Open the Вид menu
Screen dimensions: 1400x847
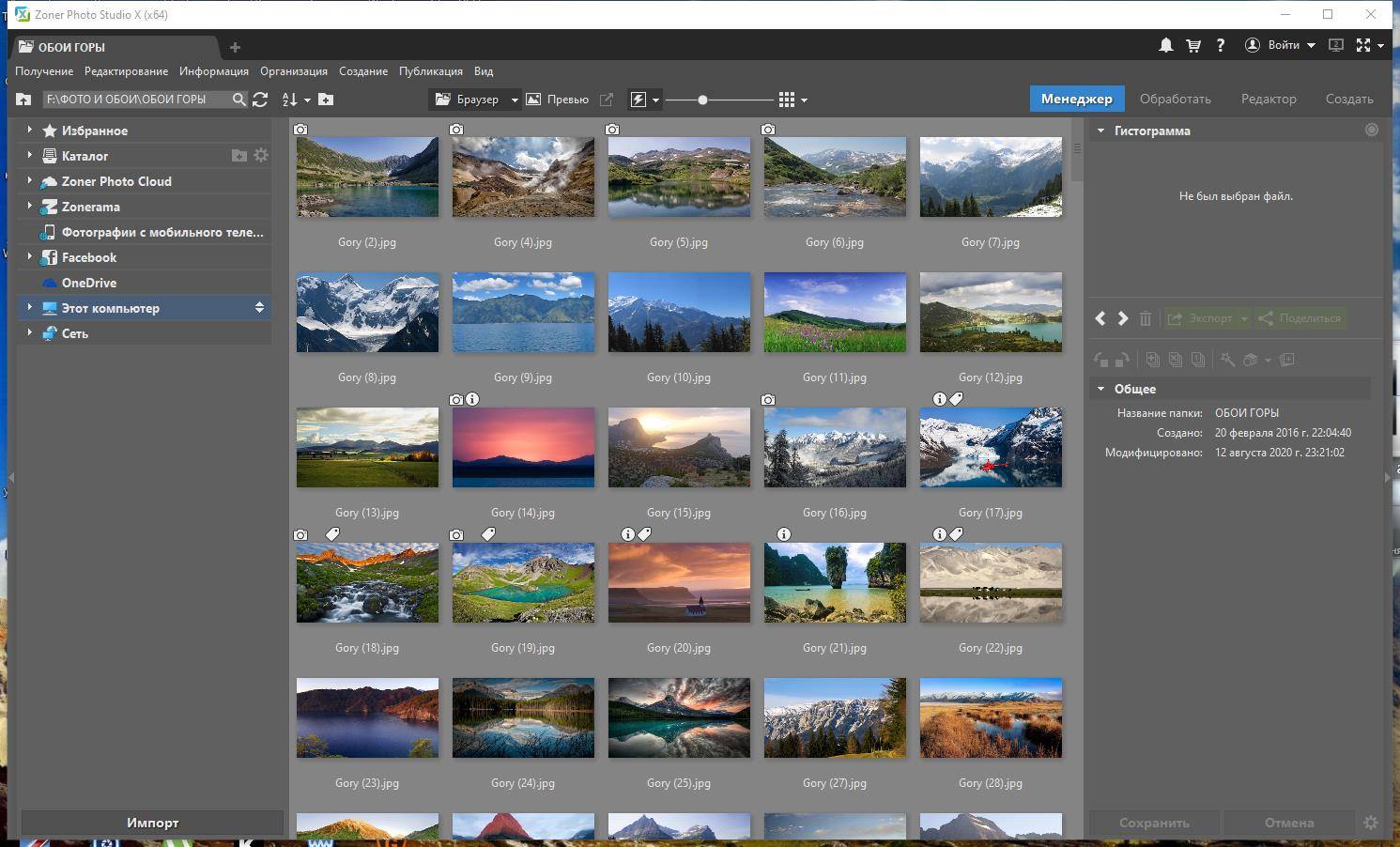pos(484,71)
